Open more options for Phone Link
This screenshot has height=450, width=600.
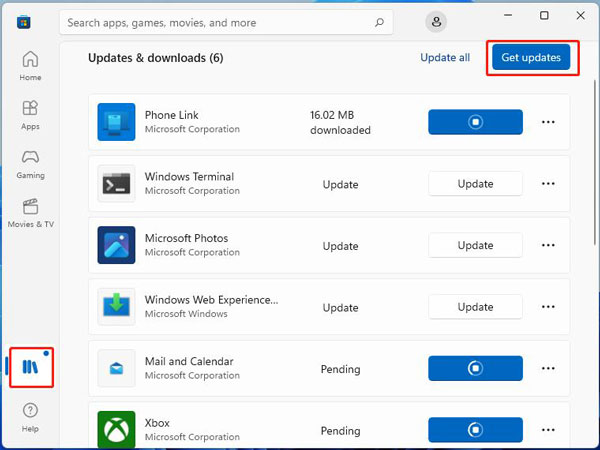[548, 122]
